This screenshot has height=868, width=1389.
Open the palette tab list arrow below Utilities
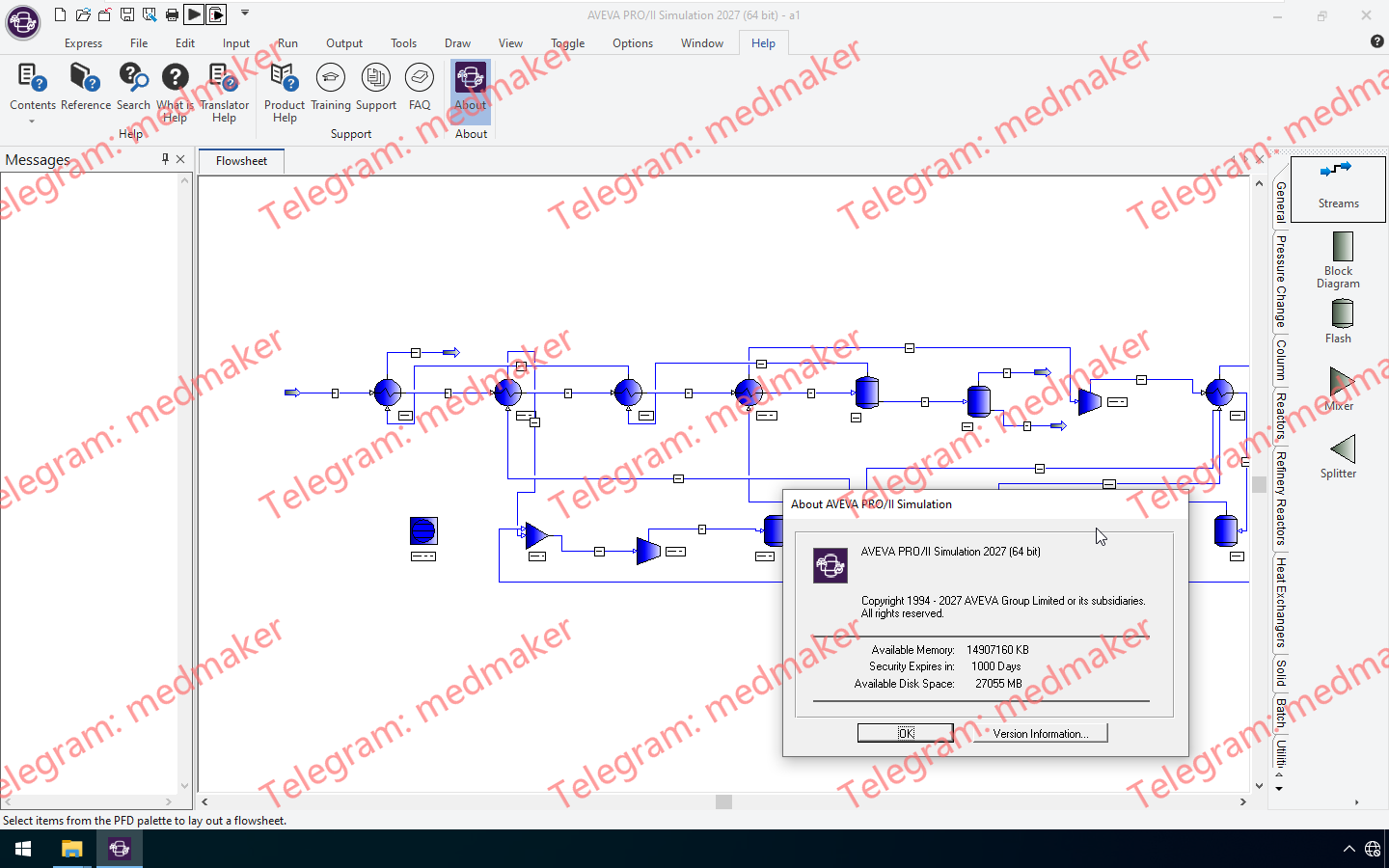(1279, 789)
